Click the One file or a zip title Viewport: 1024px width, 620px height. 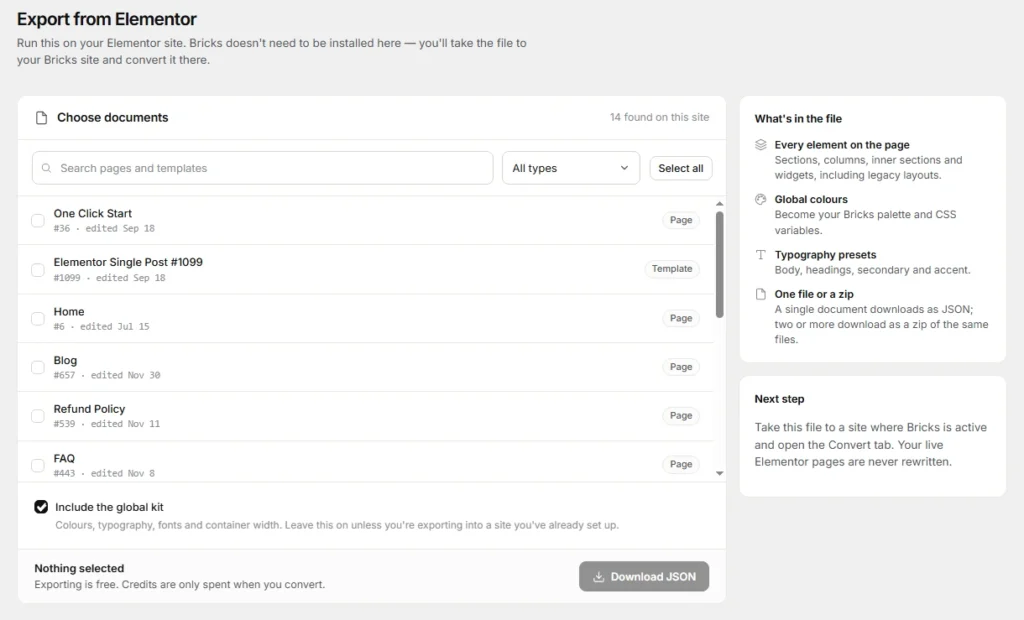pyautogui.click(x=814, y=294)
